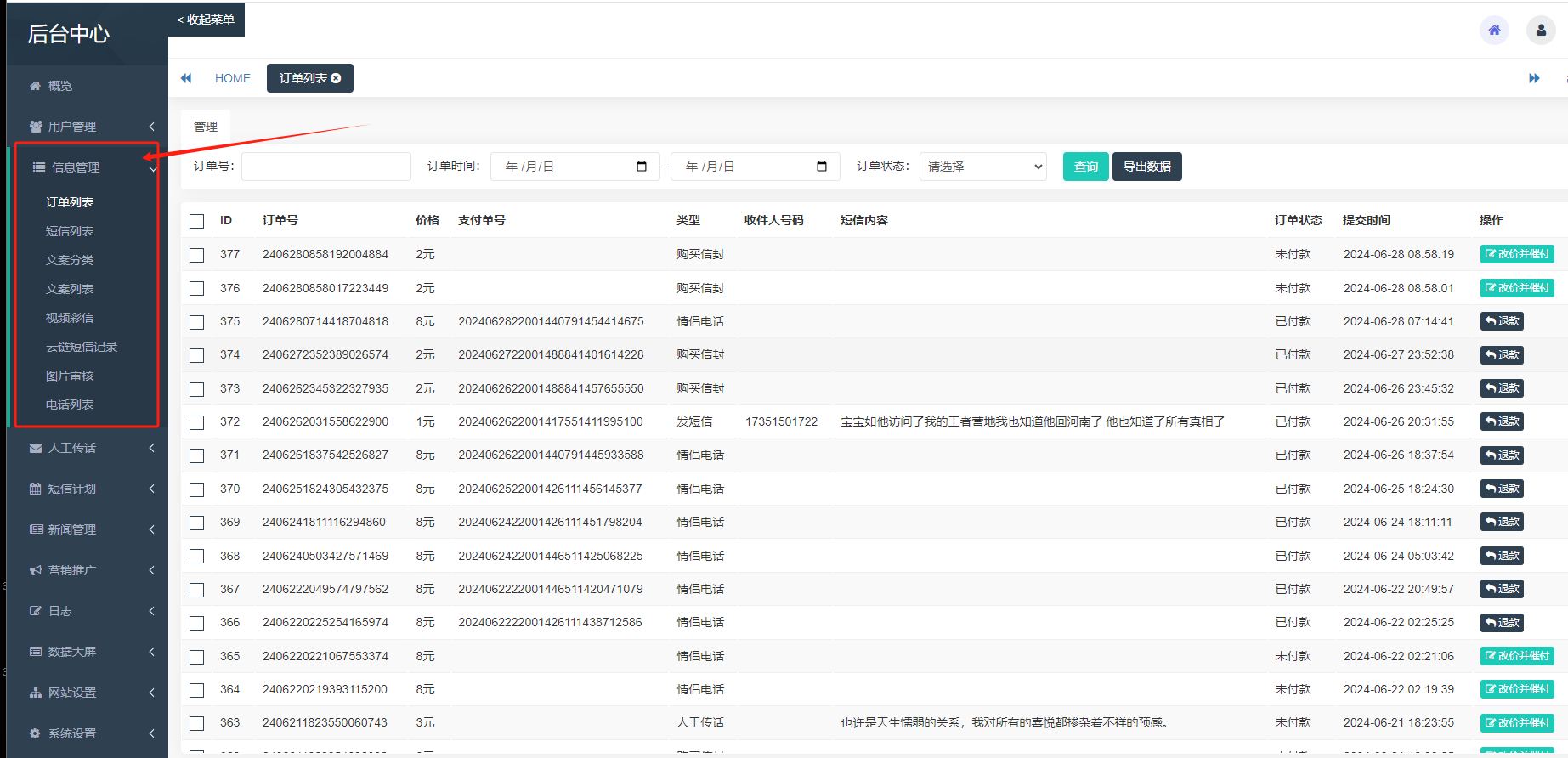Expand the 营销推广 menu chevron
Image resolution: width=1568 pixels, height=758 pixels.
click(152, 570)
